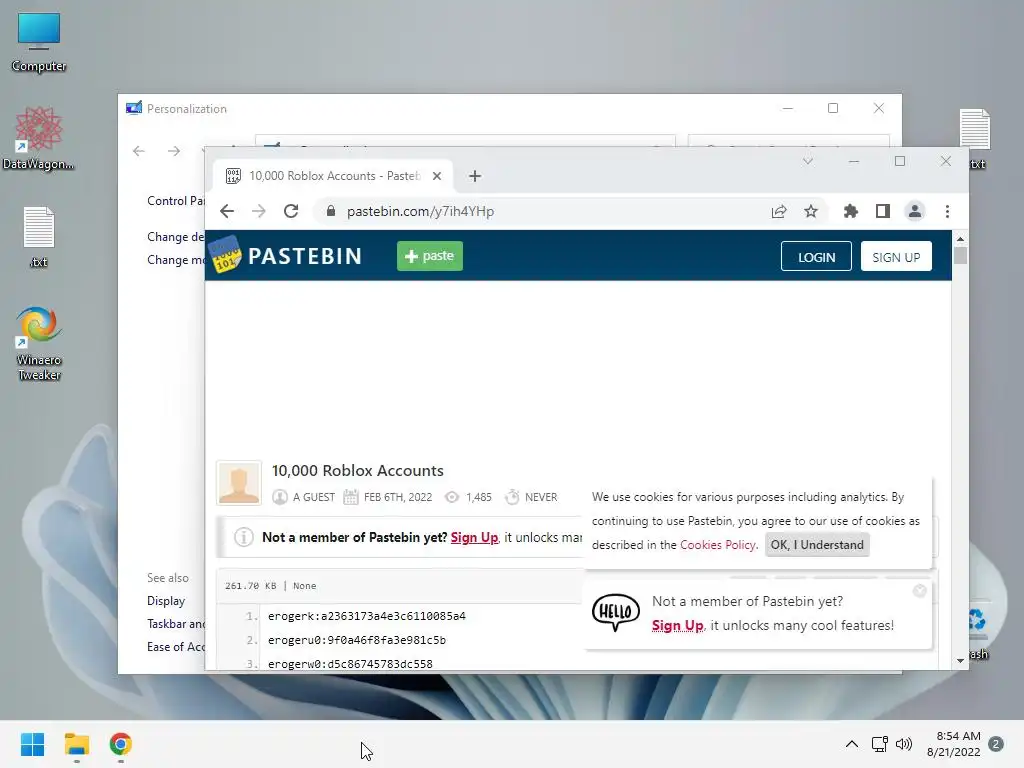Open Display link in Personalization window
The height and width of the screenshot is (768, 1024).
tap(166, 601)
